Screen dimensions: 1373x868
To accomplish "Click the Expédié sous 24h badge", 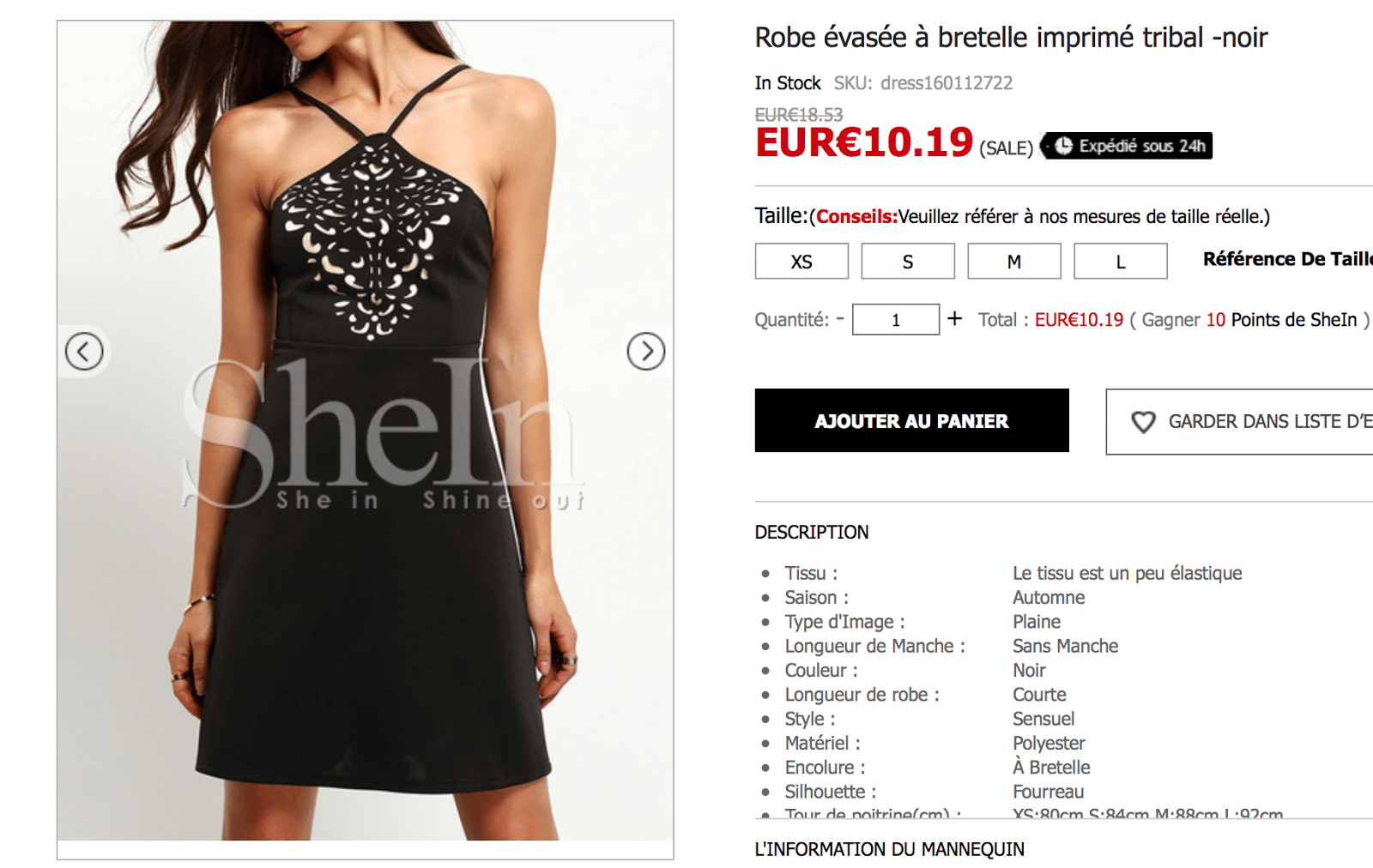I will point(1127,146).
